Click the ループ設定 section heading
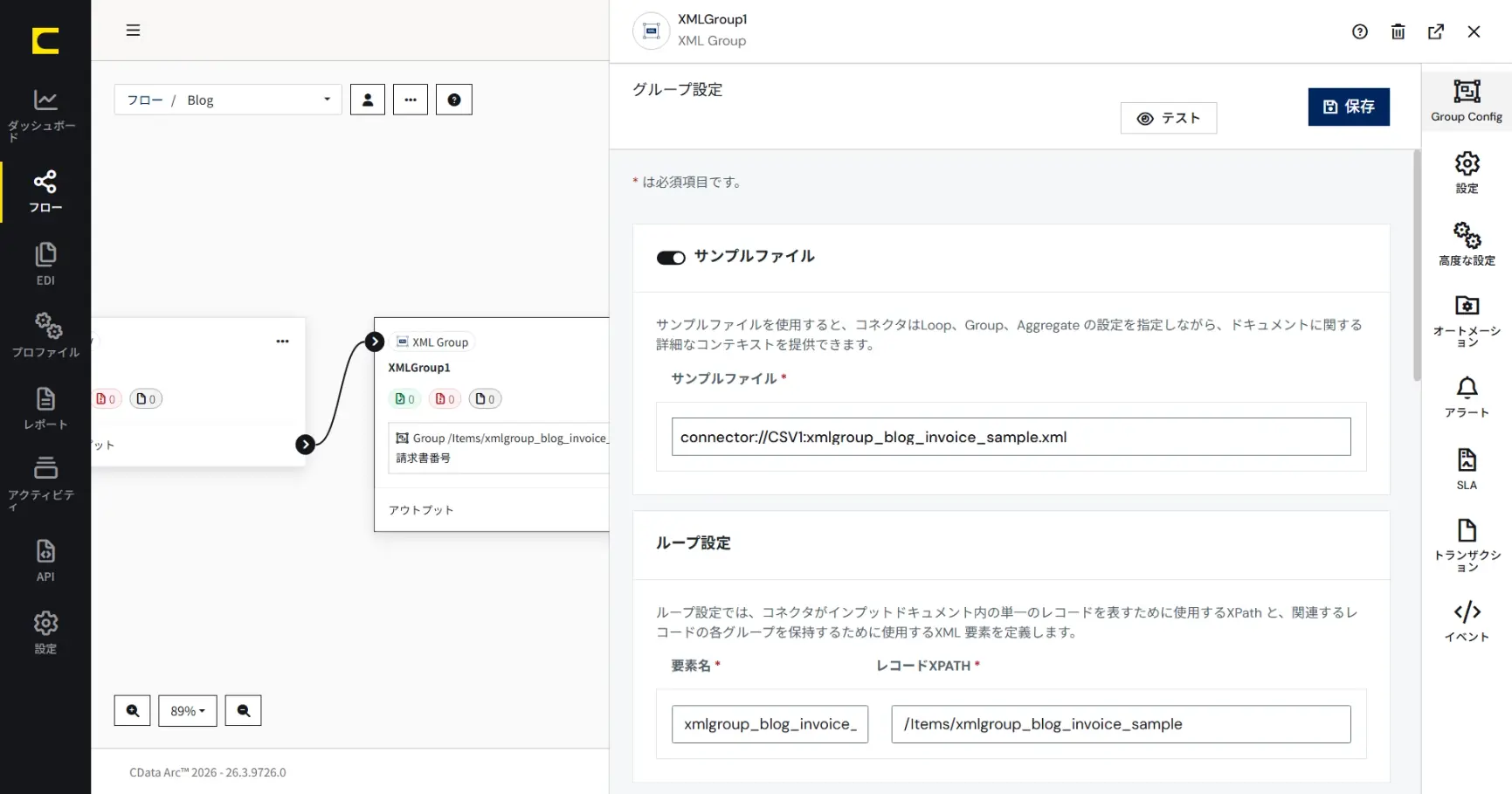This screenshot has height=794, width=1512. click(x=694, y=543)
